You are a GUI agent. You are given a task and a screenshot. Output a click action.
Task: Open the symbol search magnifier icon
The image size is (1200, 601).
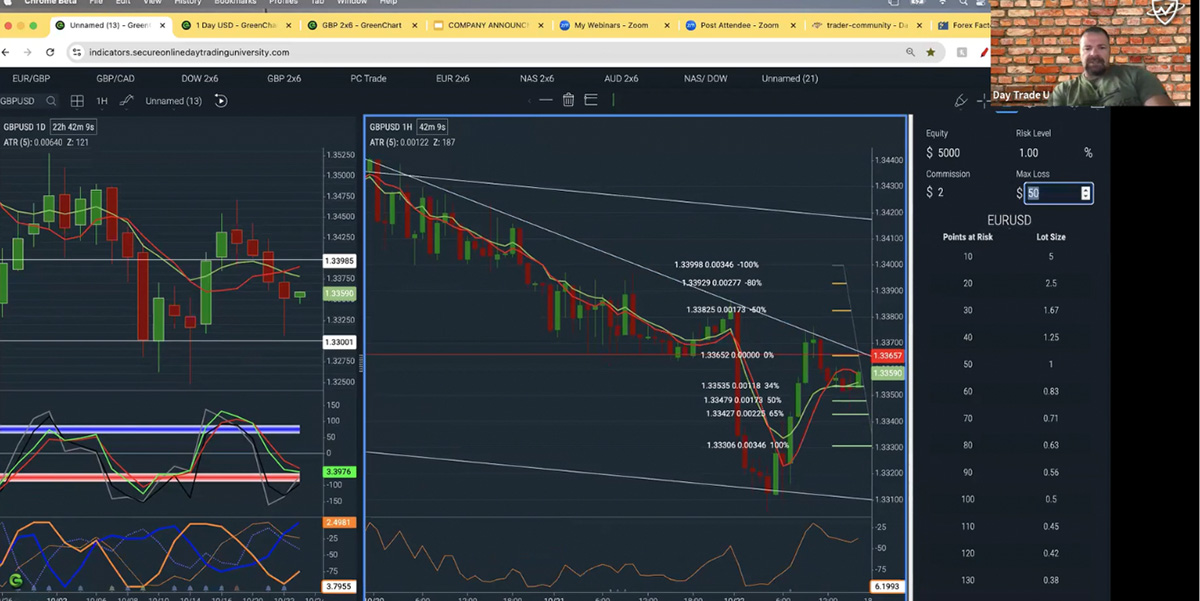click(51, 101)
